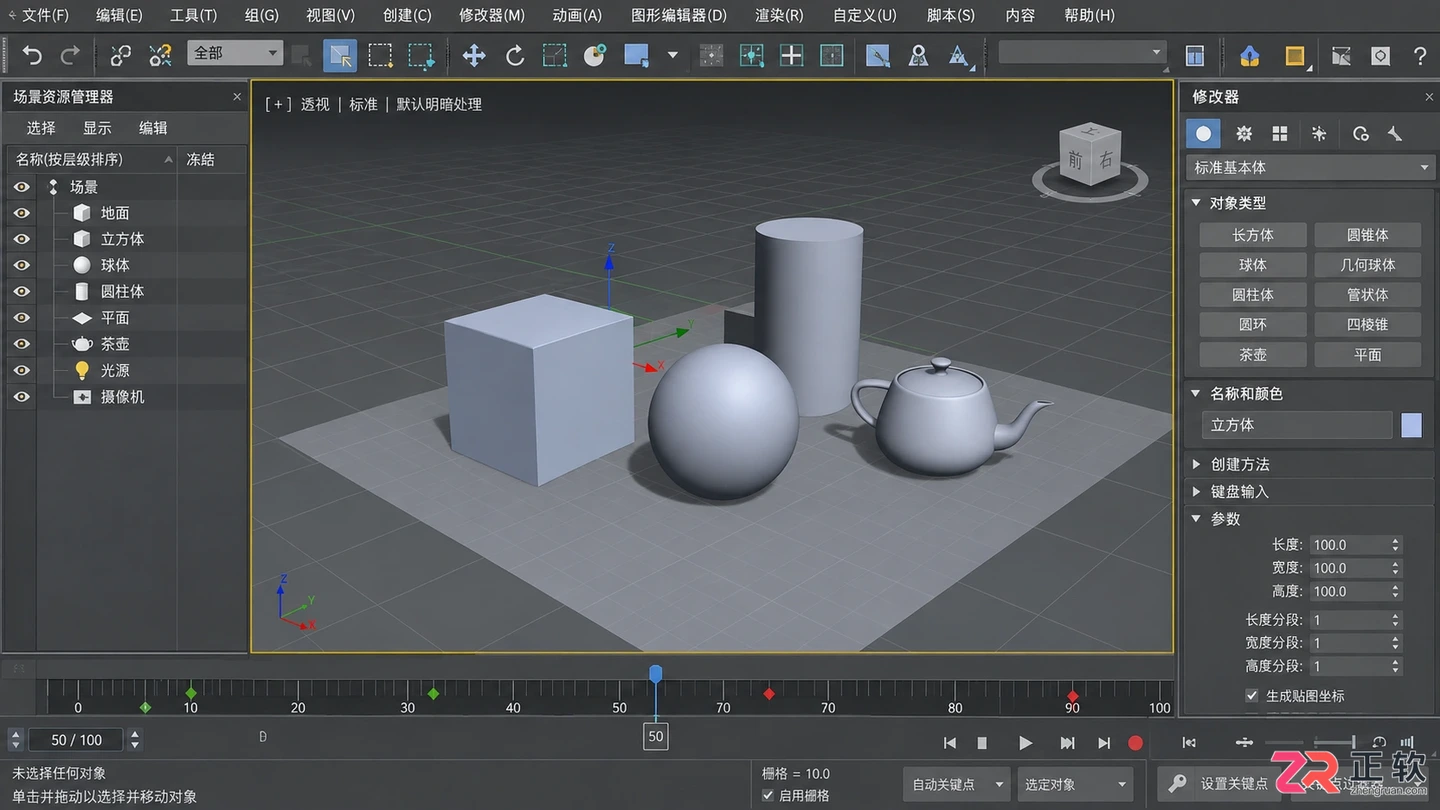Select 平面 row in scene explorer
This screenshot has width=1440, height=810.
click(125, 318)
